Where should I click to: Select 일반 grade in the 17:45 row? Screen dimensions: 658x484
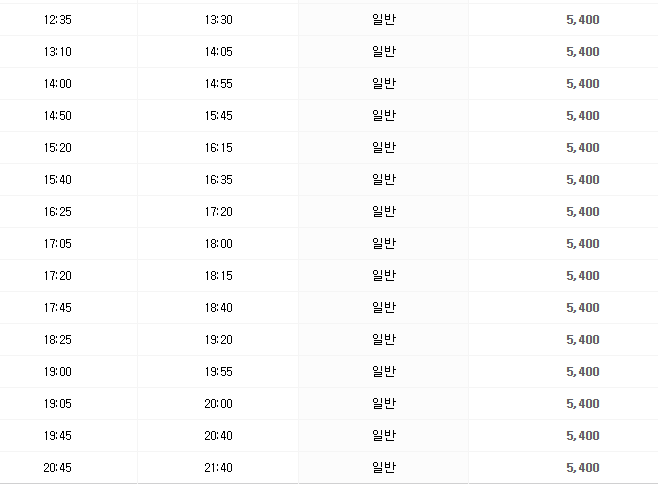point(384,307)
